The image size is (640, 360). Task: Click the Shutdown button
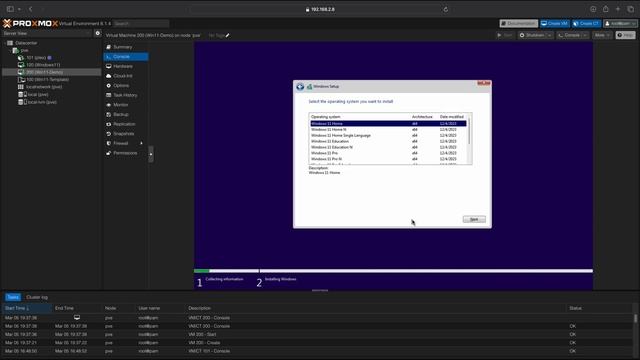tap(532, 36)
